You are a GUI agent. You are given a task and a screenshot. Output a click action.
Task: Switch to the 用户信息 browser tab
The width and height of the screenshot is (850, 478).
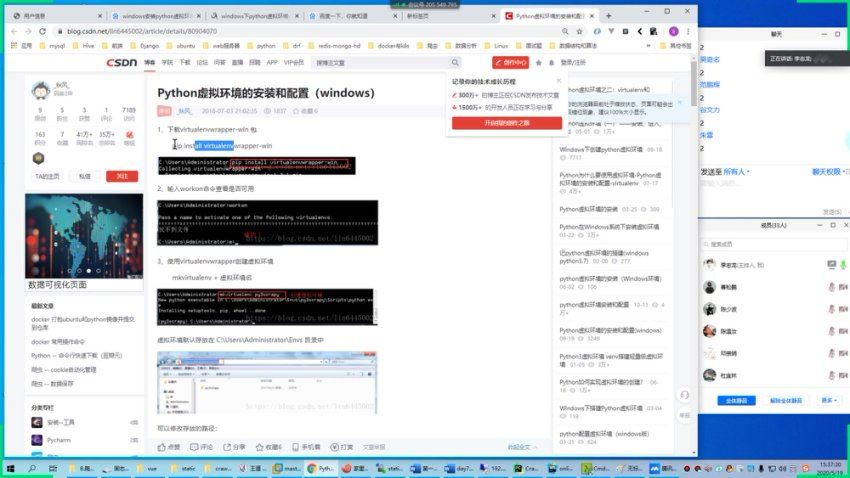click(57, 16)
